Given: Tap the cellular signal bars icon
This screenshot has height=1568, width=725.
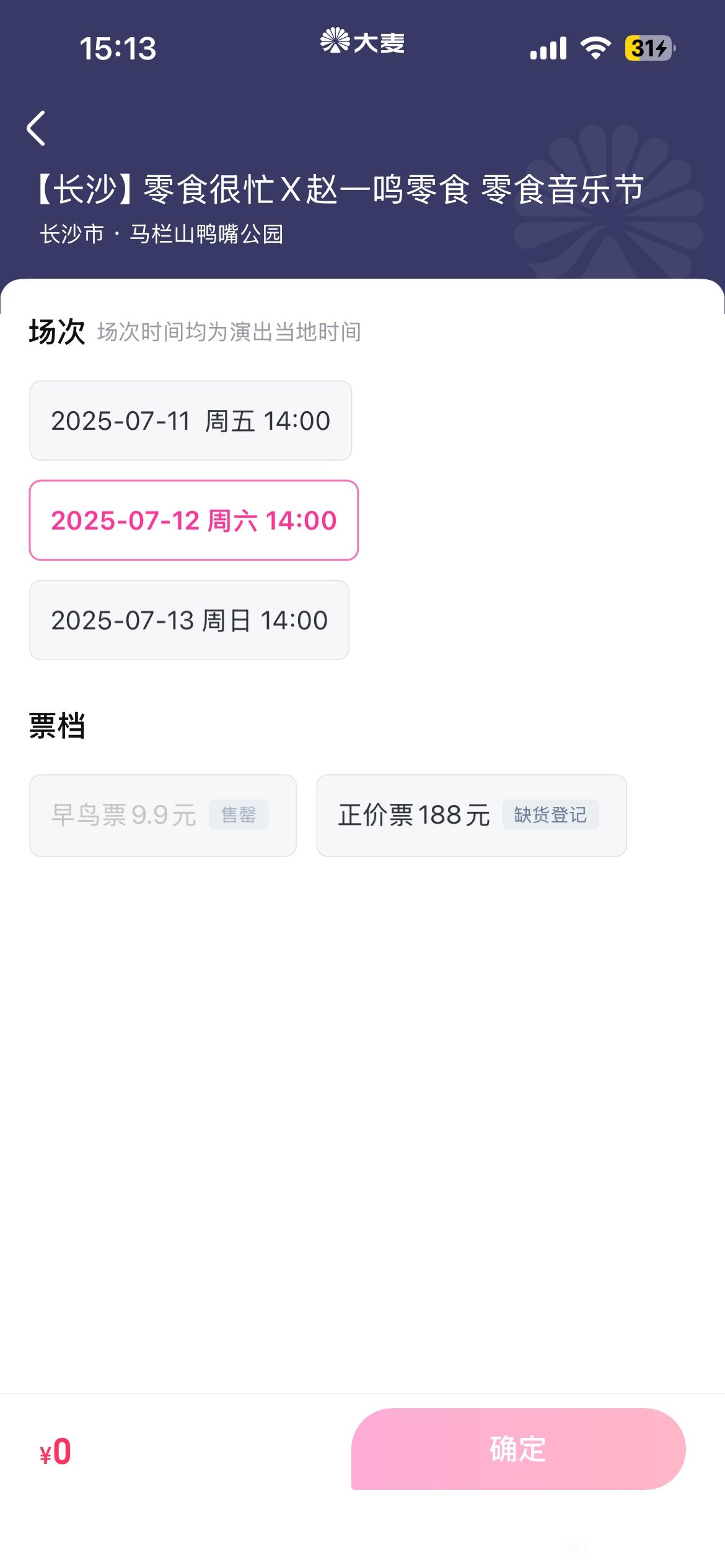Looking at the screenshot, I should pyautogui.click(x=548, y=48).
